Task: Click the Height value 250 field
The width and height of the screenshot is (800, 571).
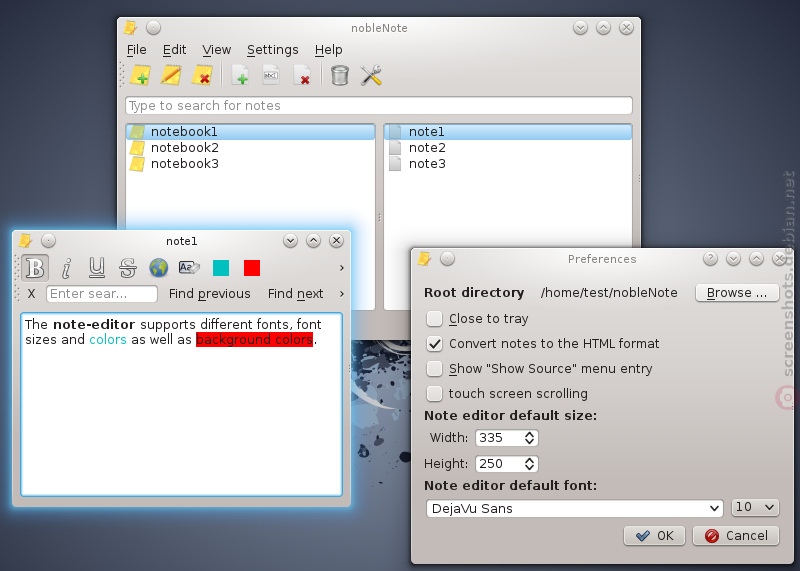Action: tap(500, 464)
